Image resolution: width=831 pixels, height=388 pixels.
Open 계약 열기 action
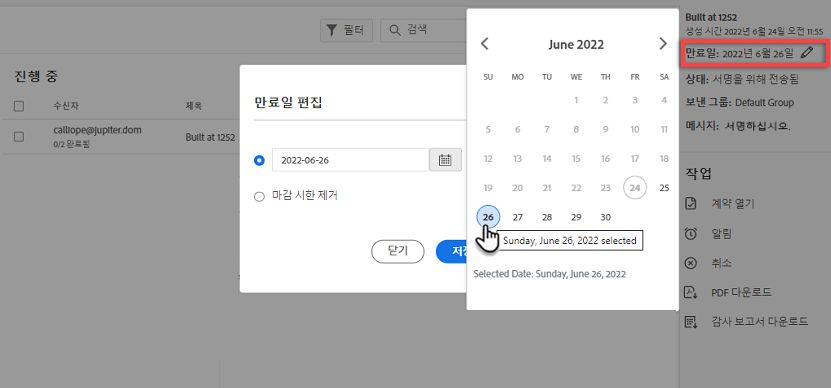733,204
